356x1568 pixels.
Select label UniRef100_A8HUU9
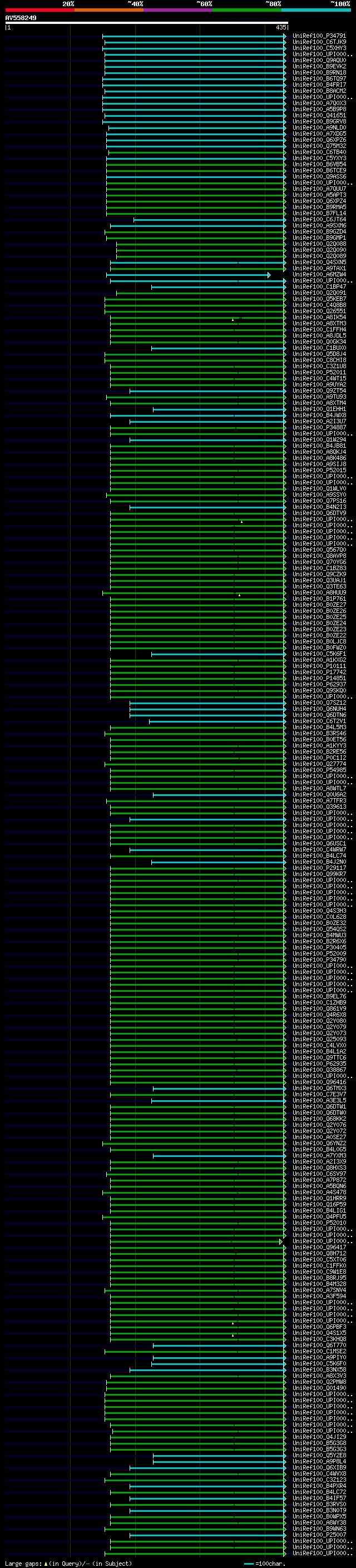319,592
